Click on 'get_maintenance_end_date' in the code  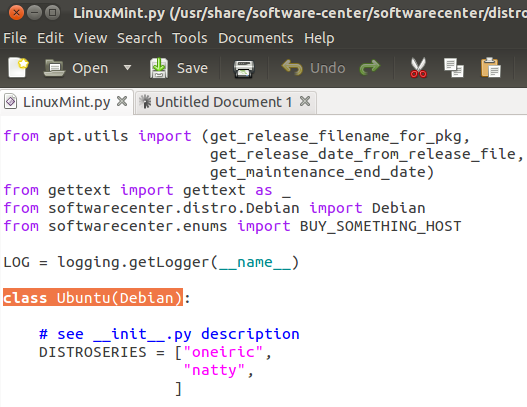[318, 172]
